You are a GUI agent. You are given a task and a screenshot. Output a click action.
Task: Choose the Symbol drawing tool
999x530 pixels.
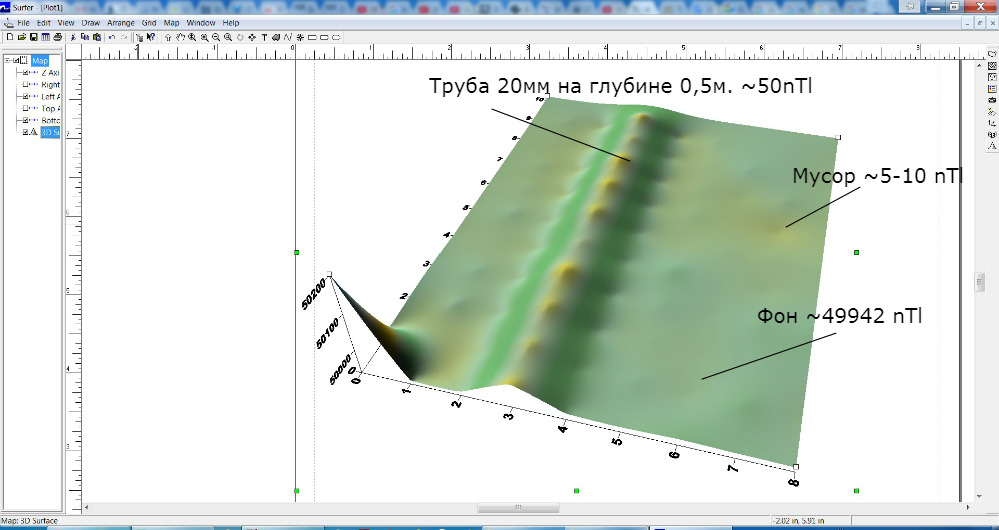[300, 38]
